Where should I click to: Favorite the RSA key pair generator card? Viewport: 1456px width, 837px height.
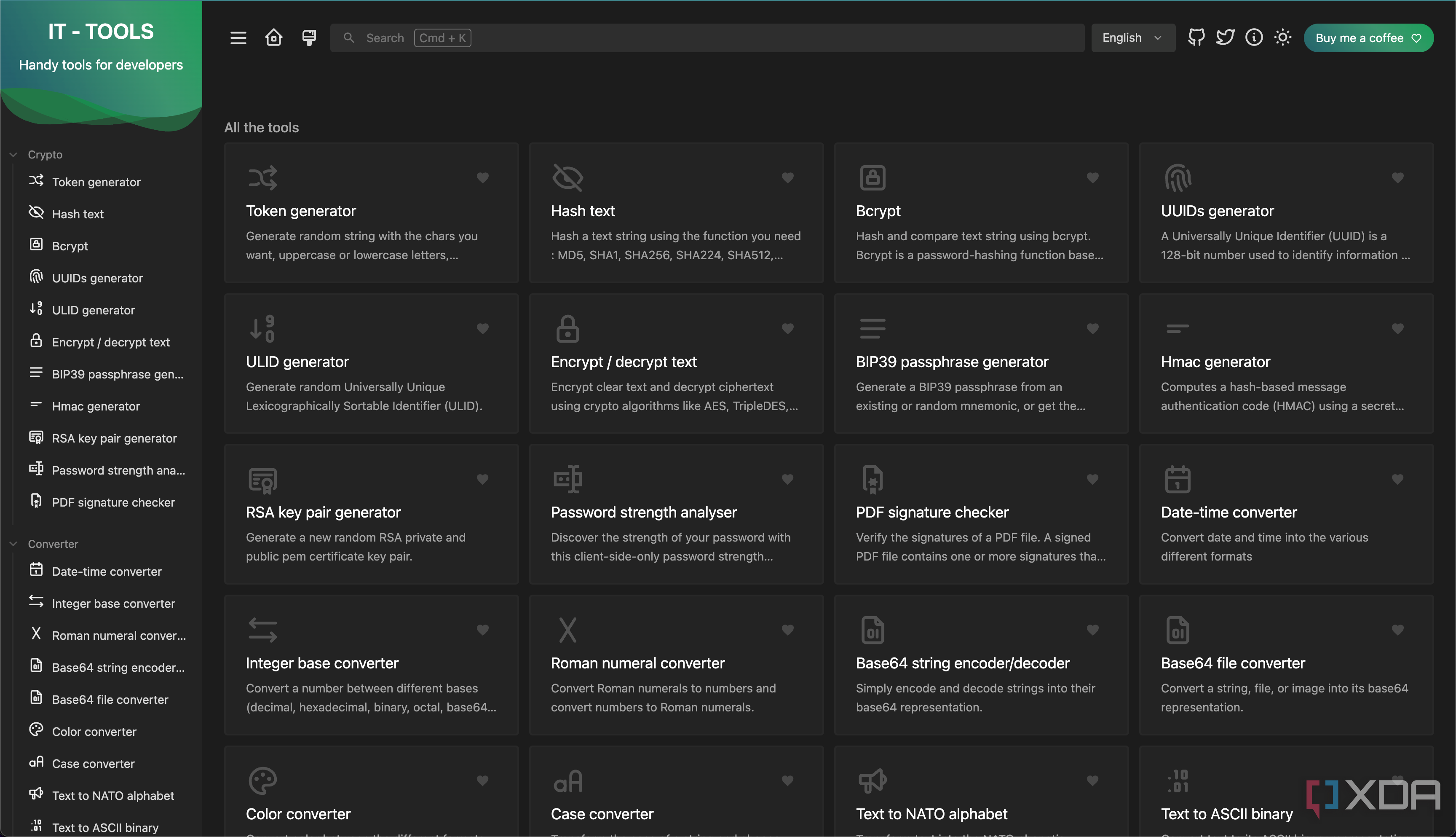tap(483, 479)
